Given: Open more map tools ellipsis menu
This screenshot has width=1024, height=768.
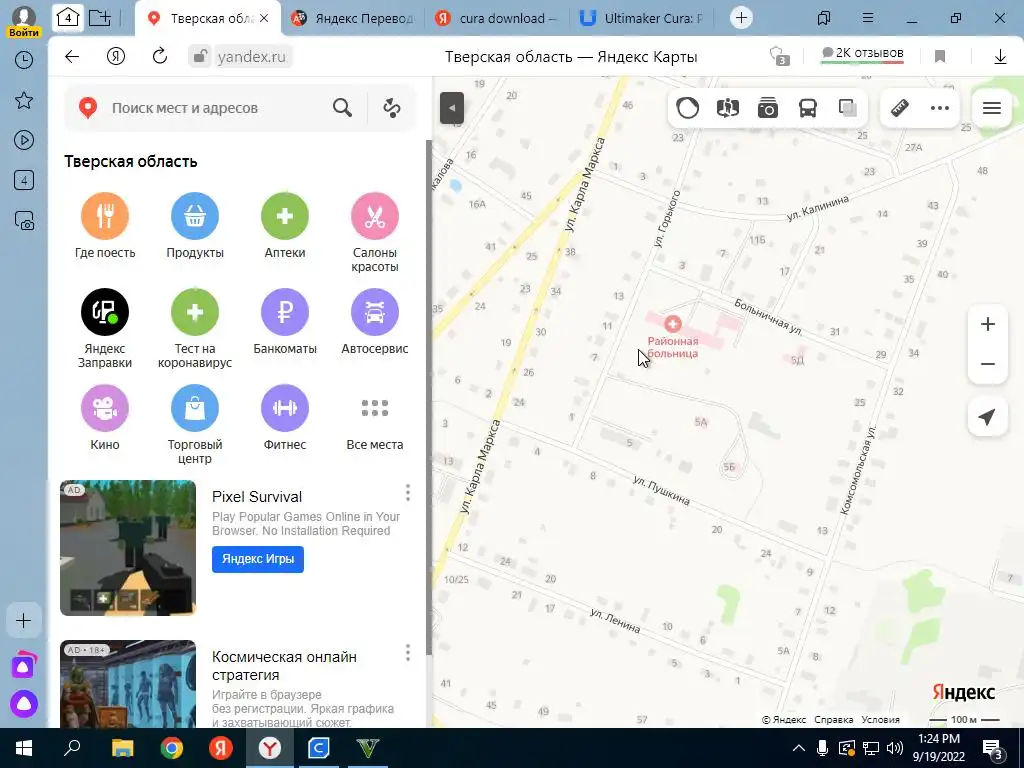Looking at the screenshot, I should coord(940,108).
